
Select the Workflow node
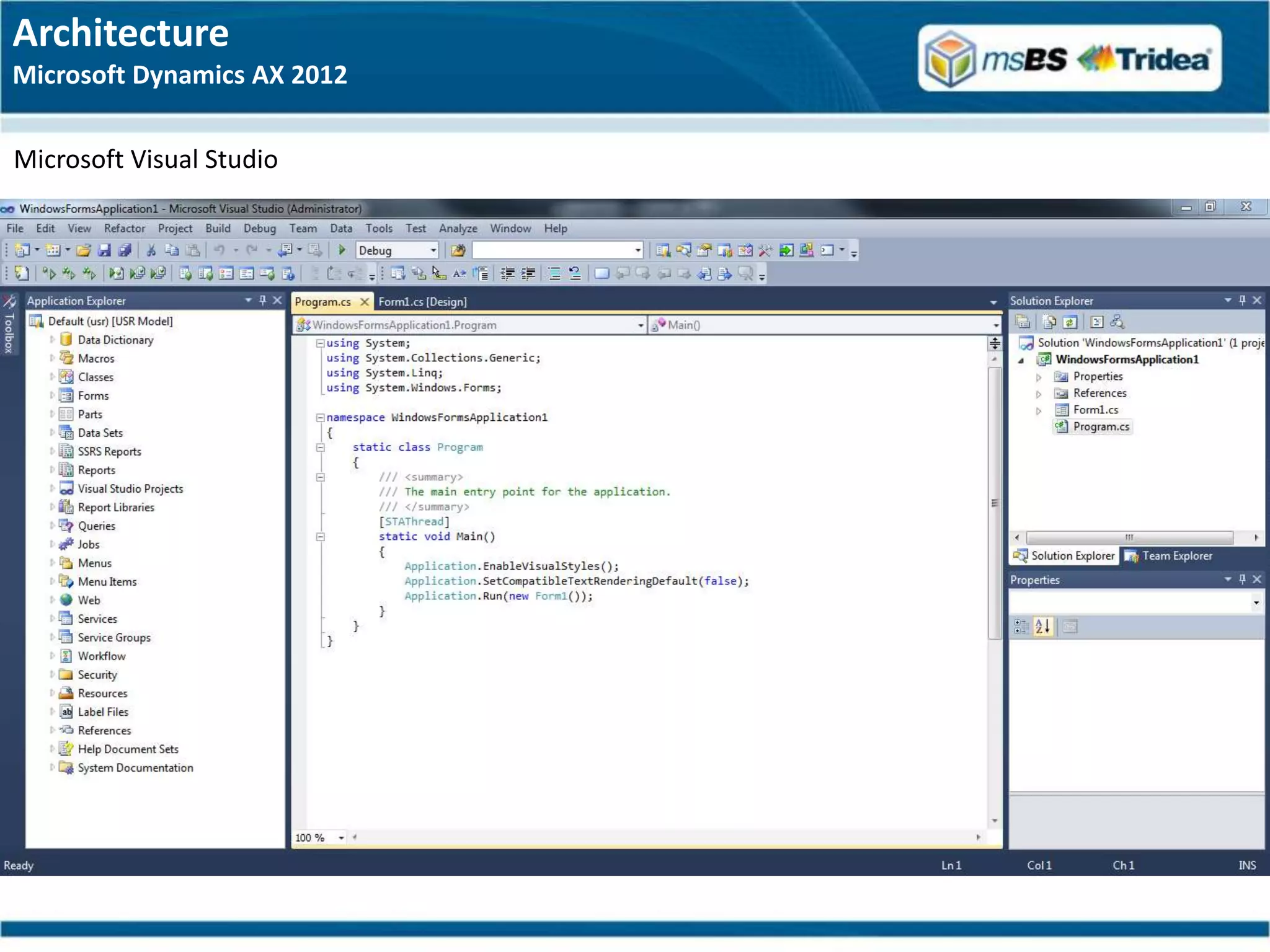click(102, 656)
